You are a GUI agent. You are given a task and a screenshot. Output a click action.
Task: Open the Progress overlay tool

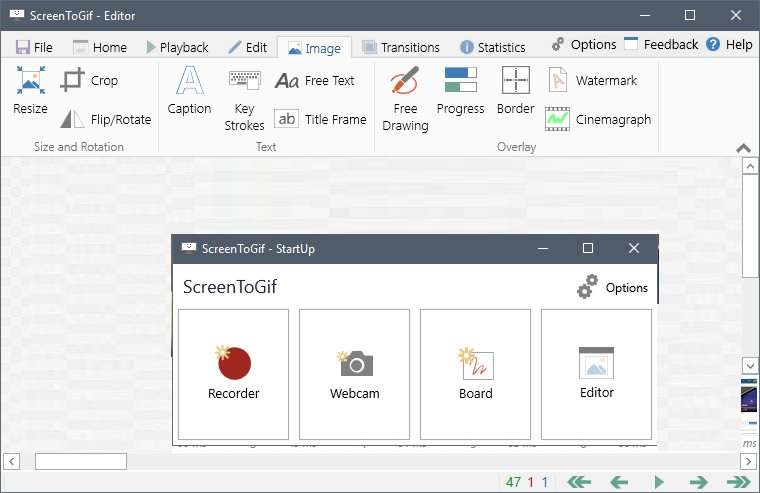(x=460, y=90)
